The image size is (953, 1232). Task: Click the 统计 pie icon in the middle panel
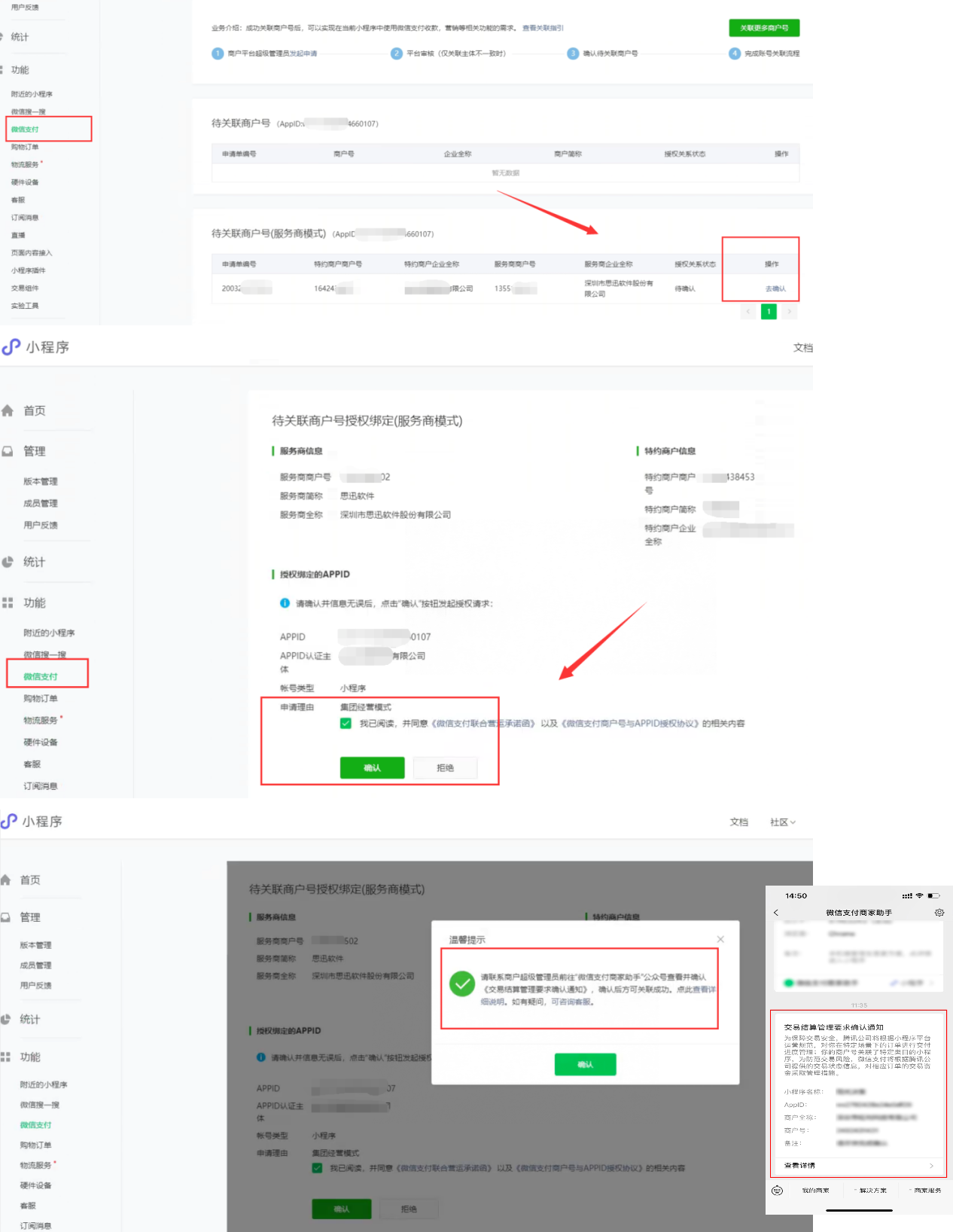(x=8, y=562)
